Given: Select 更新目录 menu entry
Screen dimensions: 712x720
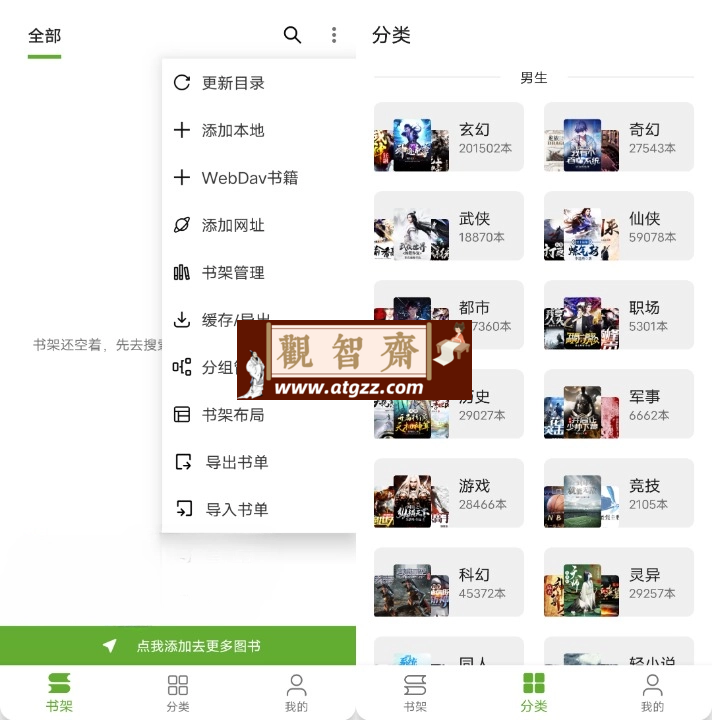Looking at the screenshot, I should coord(259,83).
